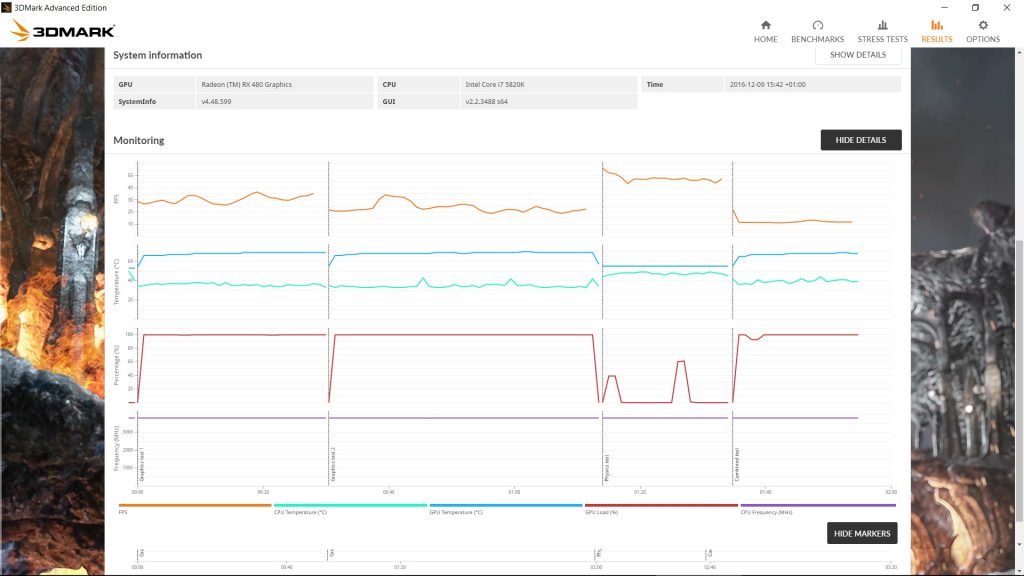Click the GPU Load (%) legend label
The width and height of the screenshot is (1024, 576).
coord(601,513)
